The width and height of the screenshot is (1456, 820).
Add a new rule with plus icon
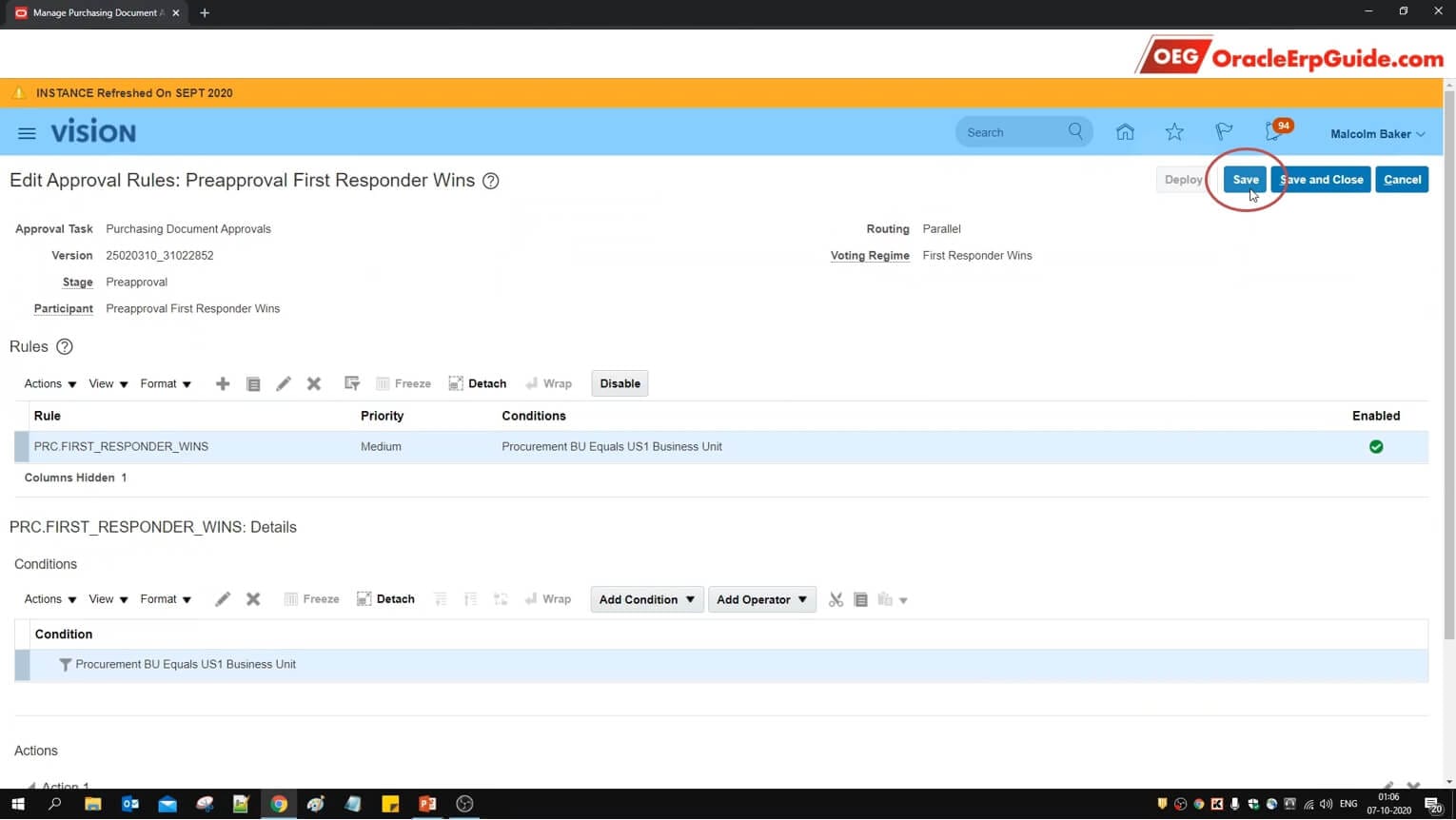click(223, 383)
